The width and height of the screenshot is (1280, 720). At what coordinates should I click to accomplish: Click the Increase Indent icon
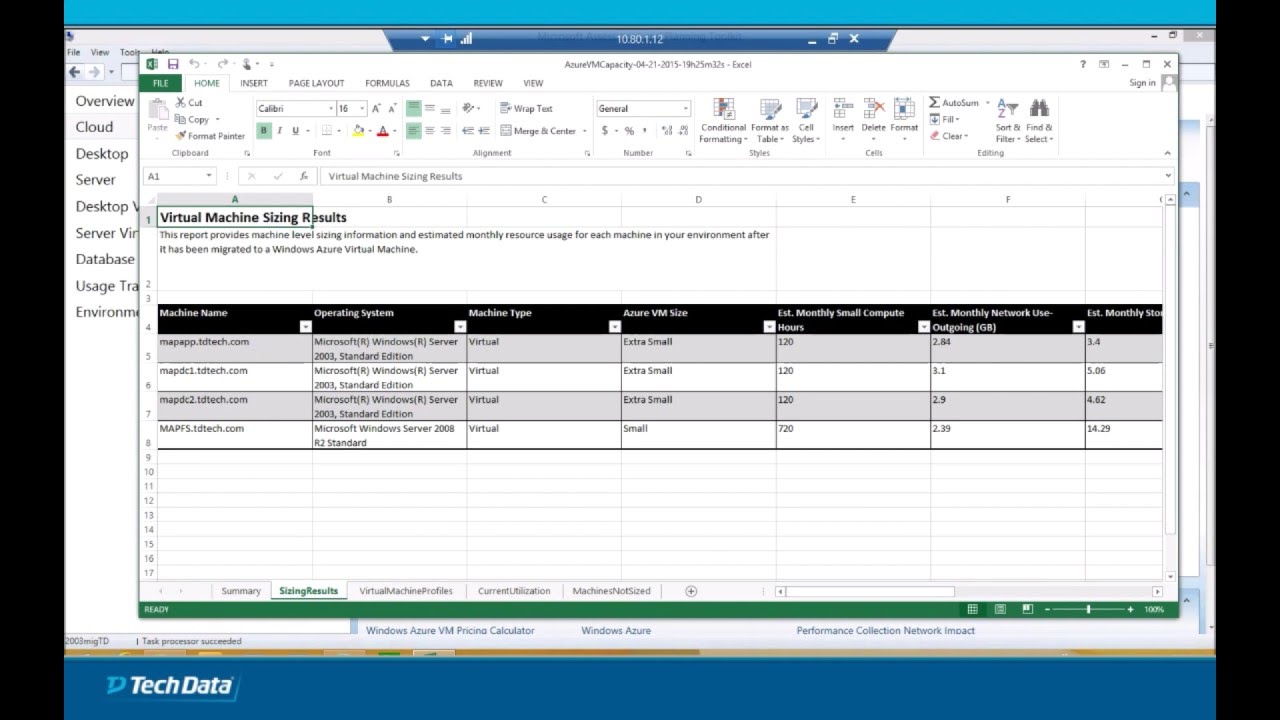pos(484,131)
